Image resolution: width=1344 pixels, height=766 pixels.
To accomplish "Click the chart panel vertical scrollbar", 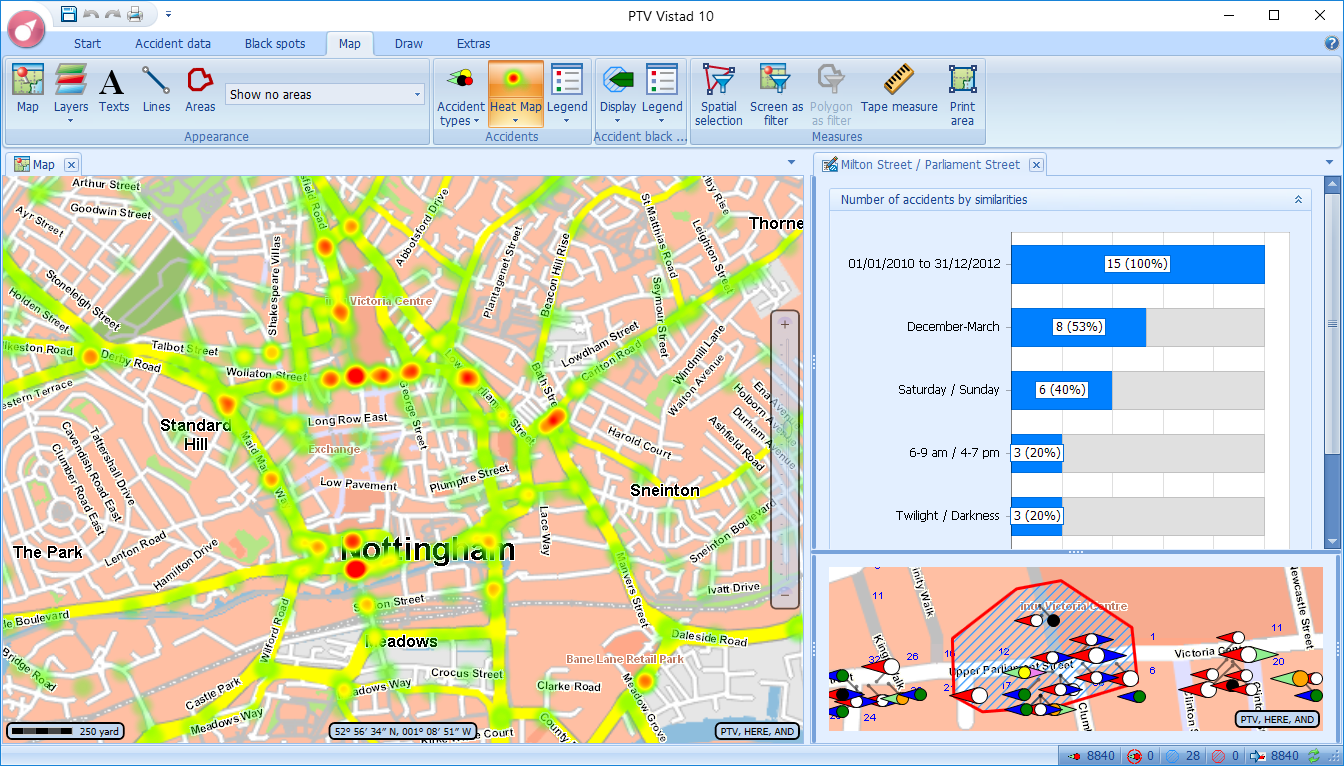I will pos(1332,323).
